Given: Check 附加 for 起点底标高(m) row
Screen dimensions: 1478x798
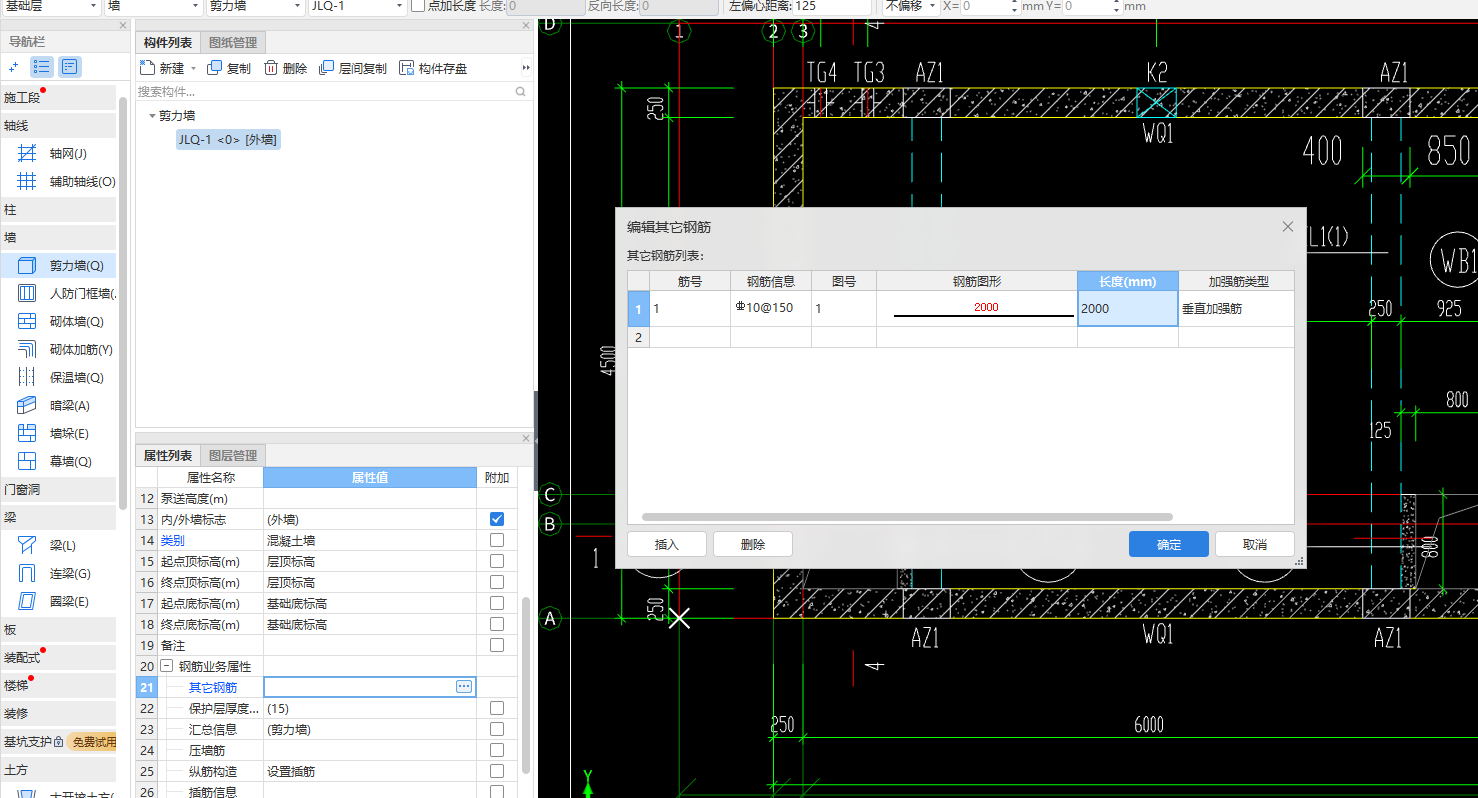Looking at the screenshot, I should [497, 603].
